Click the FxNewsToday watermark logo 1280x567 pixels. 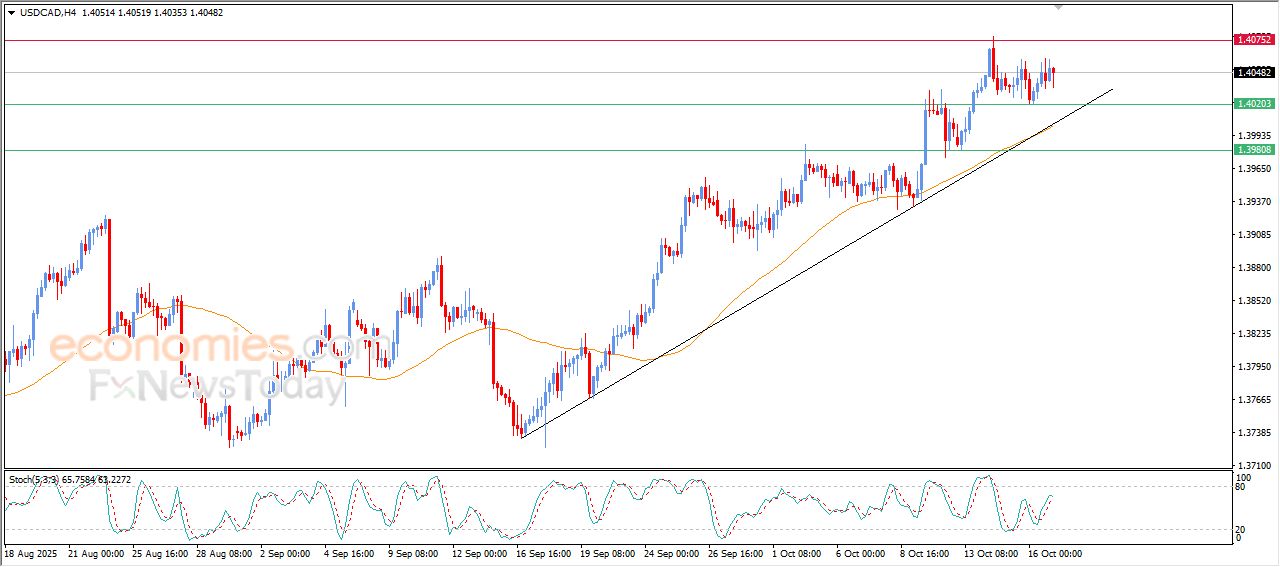[x=215, y=385]
